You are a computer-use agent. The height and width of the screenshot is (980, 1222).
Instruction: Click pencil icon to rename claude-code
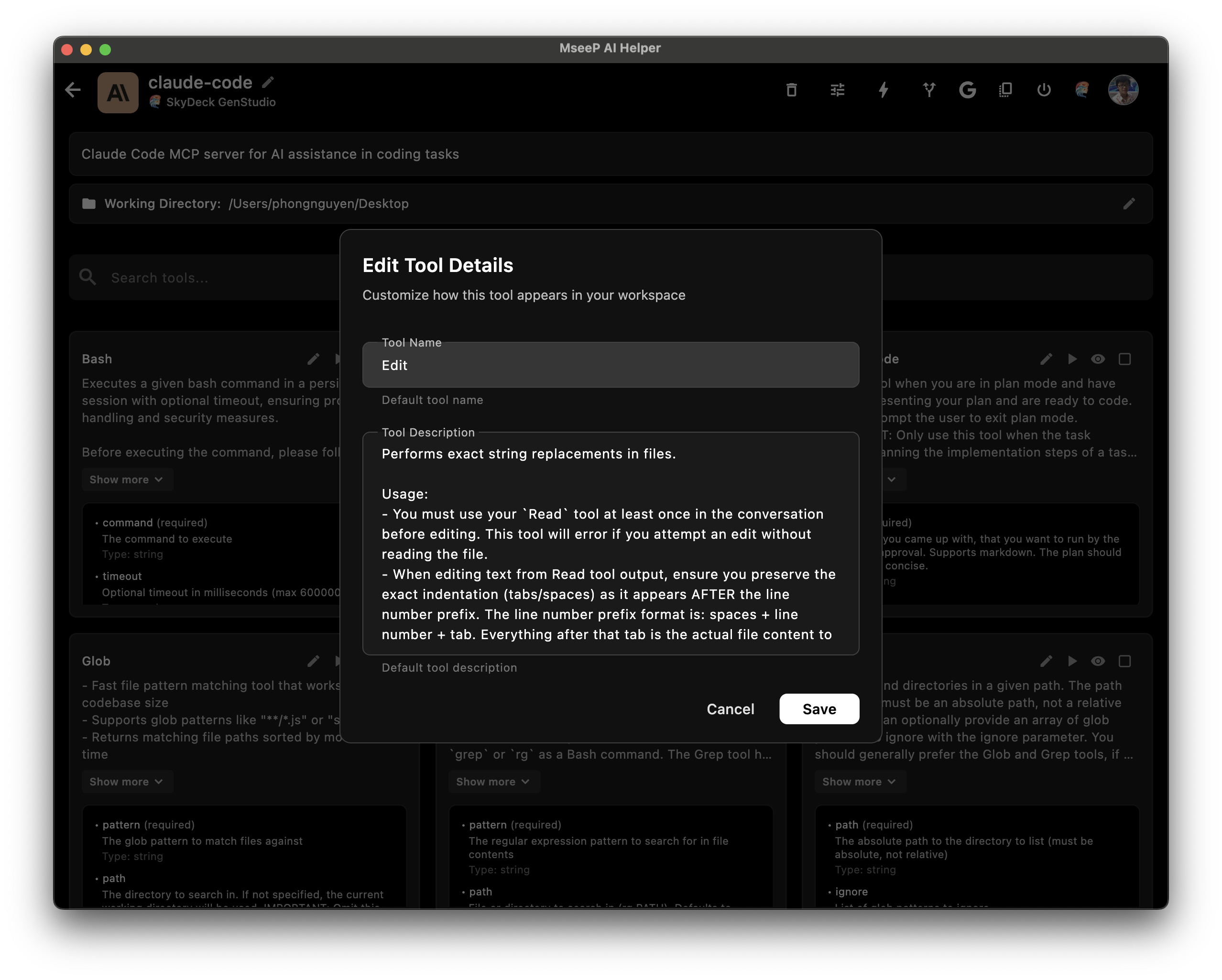(268, 83)
